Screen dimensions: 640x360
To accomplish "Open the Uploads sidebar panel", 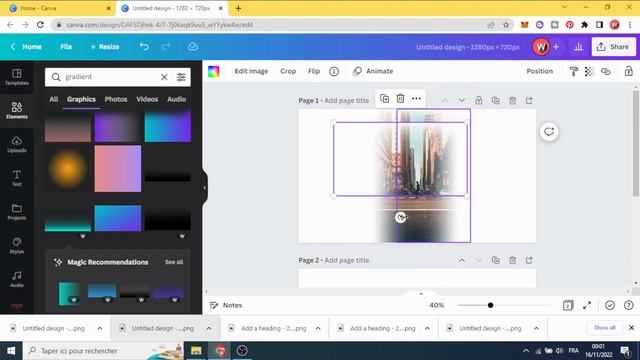I will point(17,144).
